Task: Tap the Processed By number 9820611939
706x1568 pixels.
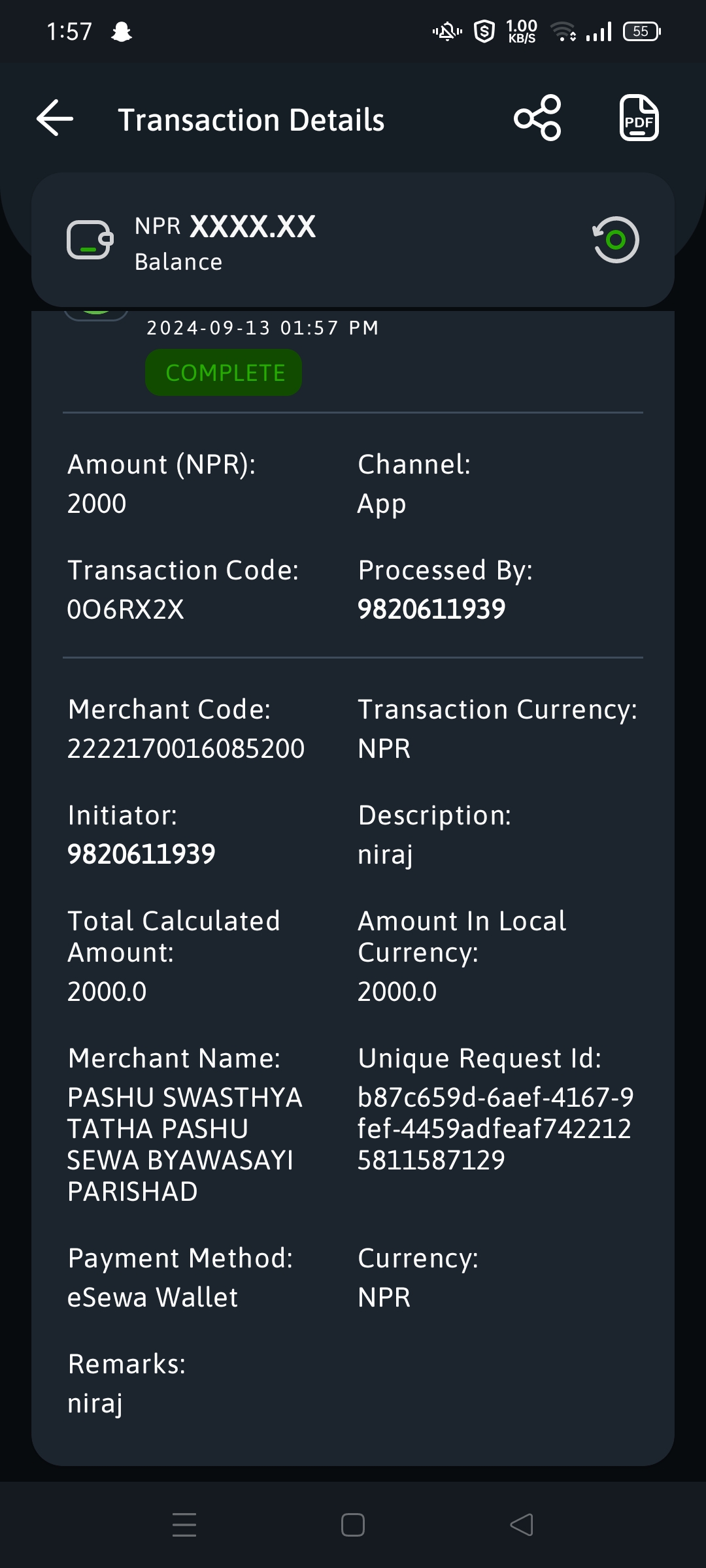Action: click(x=431, y=610)
